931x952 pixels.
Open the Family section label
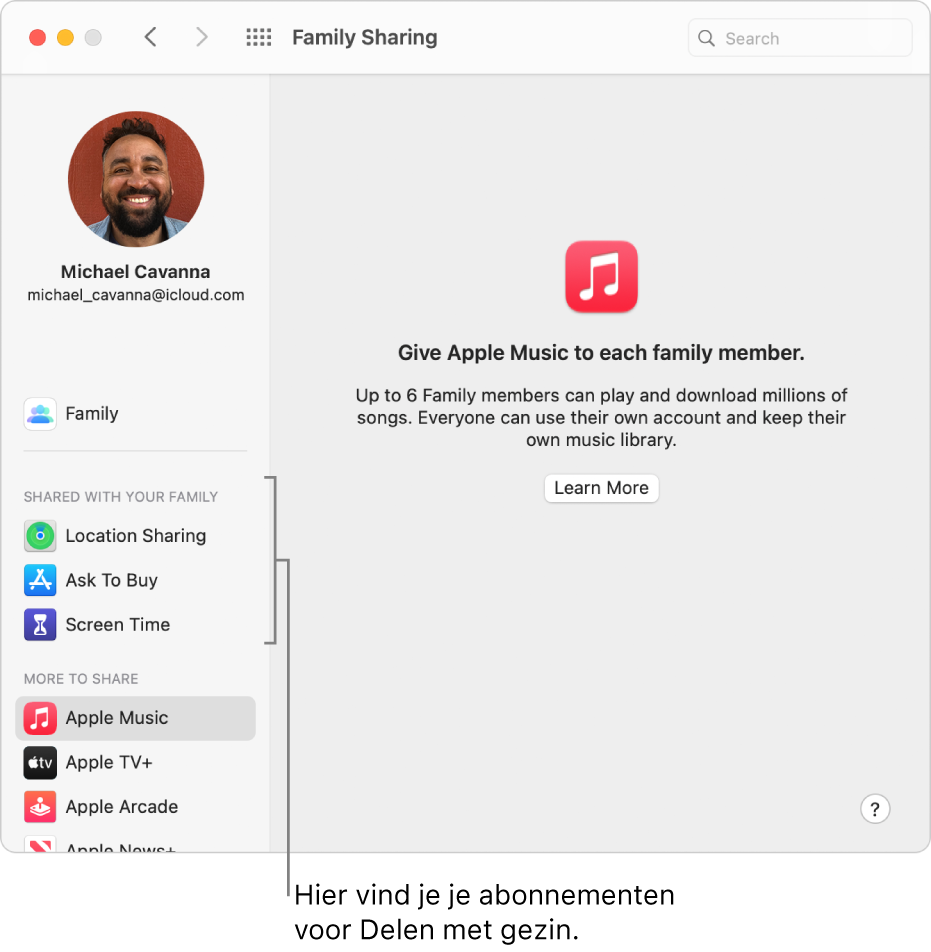pos(92,413)
